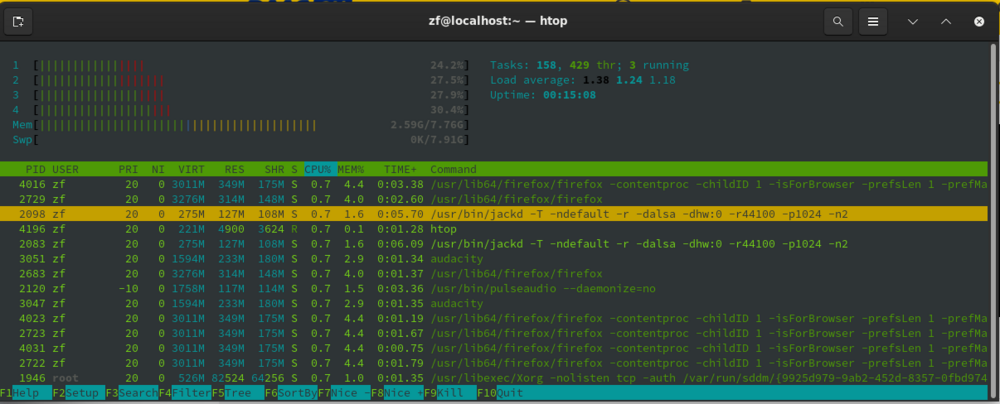Click F9 Kill in footer bar
Screen dimensions: 1000x404
point(450,393)
